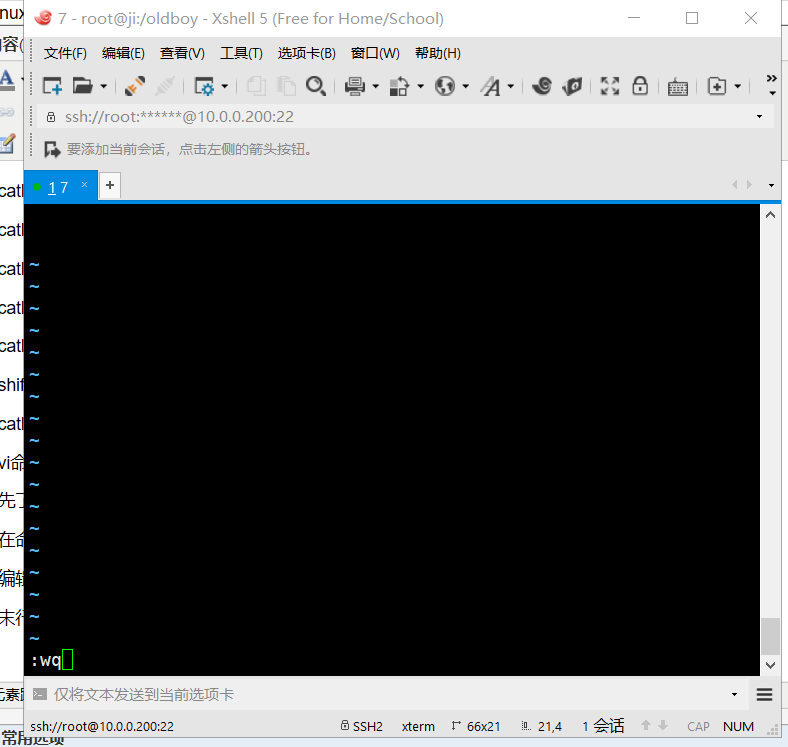This screenshot has width=788, height=747.
Task: Click the Copy icon in the toolbar
Action: point(256,86)
